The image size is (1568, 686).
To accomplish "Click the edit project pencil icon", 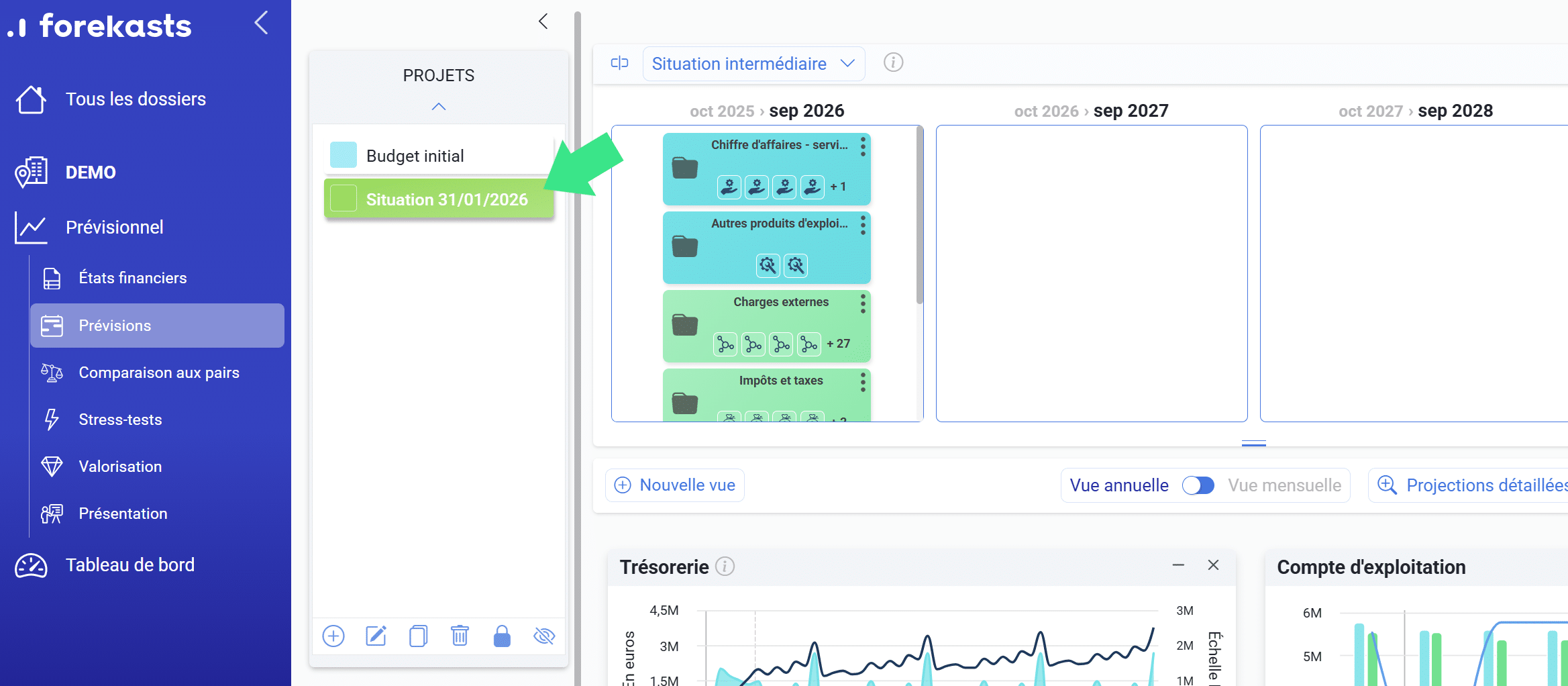I will pos(376,636).
